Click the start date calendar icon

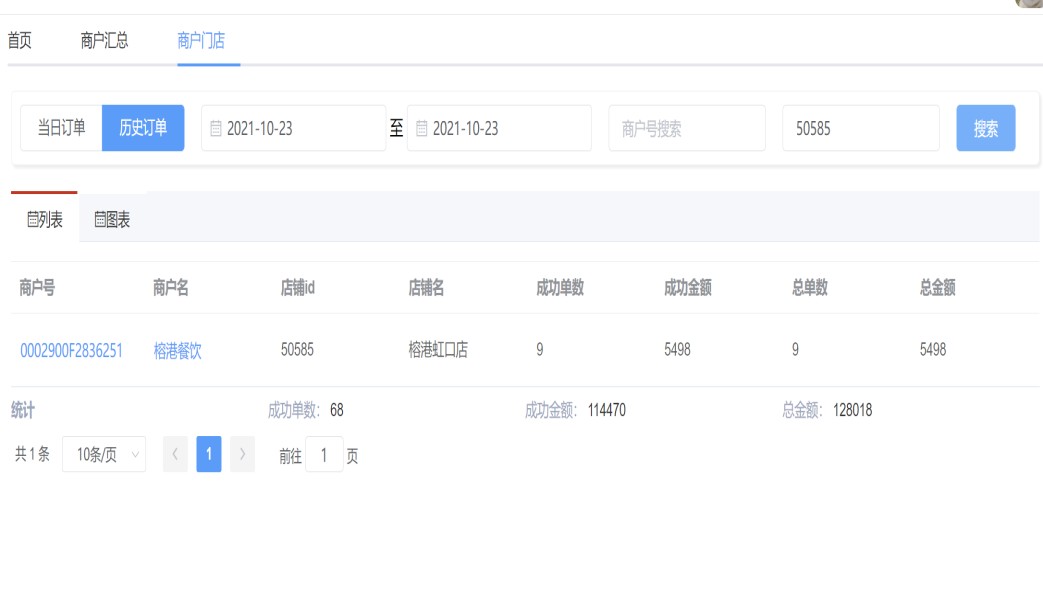(x=216, y=129)
